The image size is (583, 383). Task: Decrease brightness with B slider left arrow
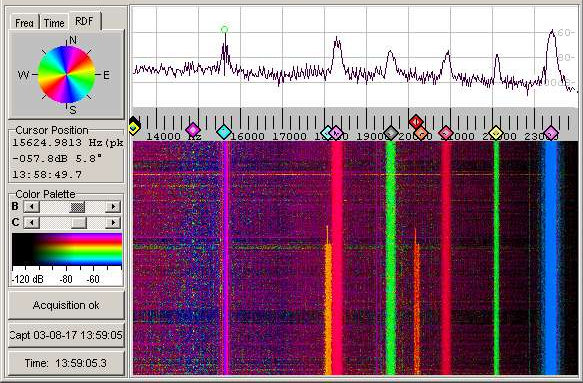[32, 206]
